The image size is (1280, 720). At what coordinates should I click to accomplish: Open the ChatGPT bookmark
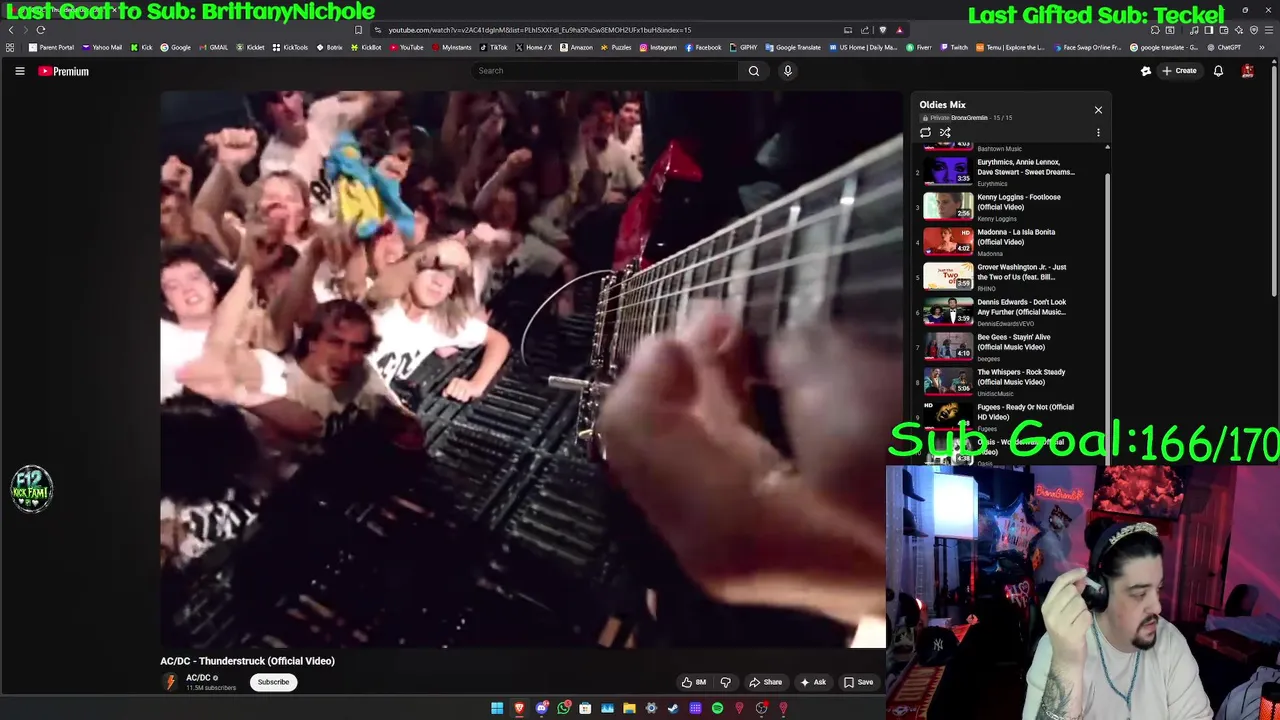tap(1224, 47)
